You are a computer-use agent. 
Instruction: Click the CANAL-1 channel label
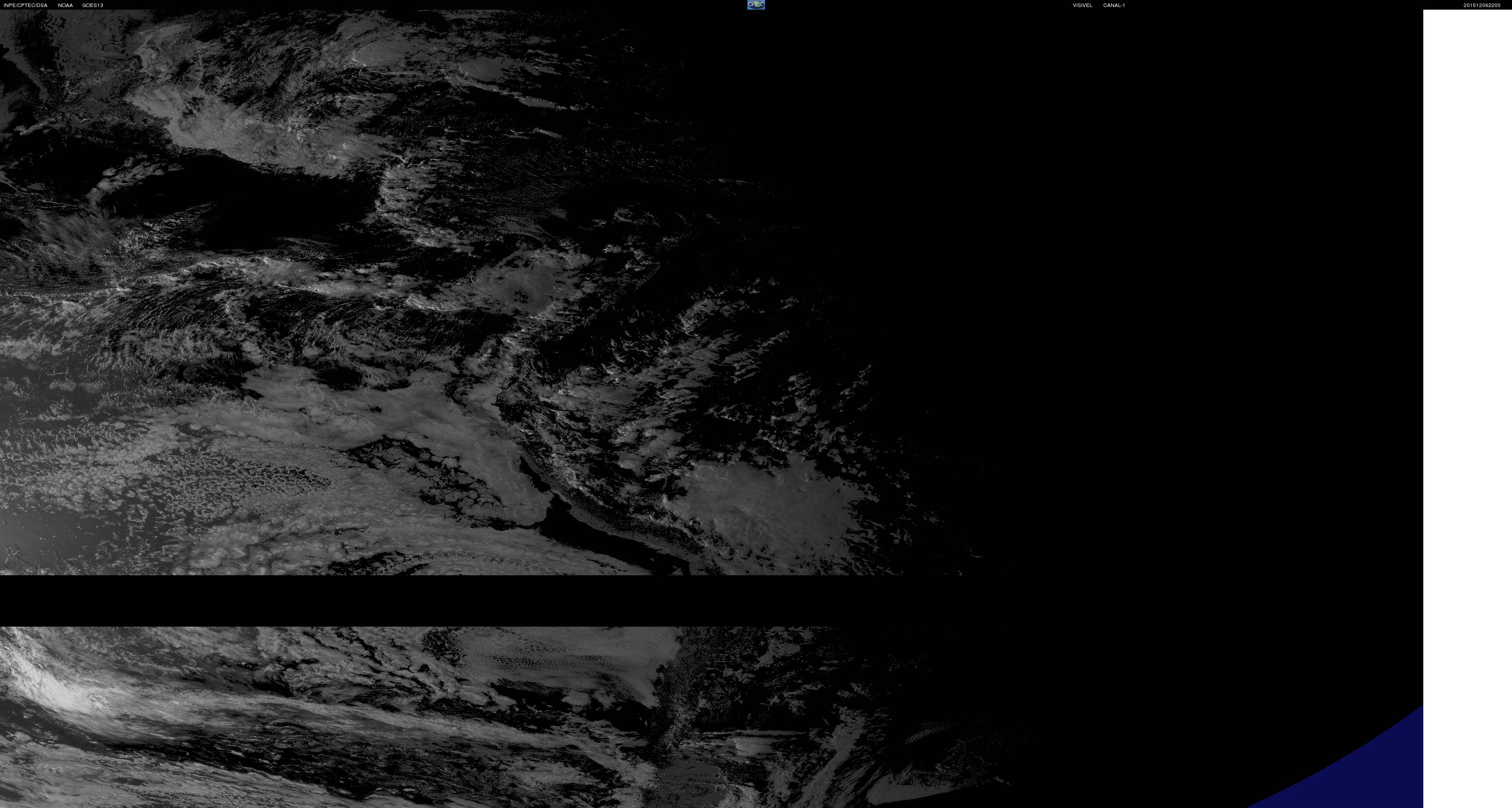tap(1113, 5)
